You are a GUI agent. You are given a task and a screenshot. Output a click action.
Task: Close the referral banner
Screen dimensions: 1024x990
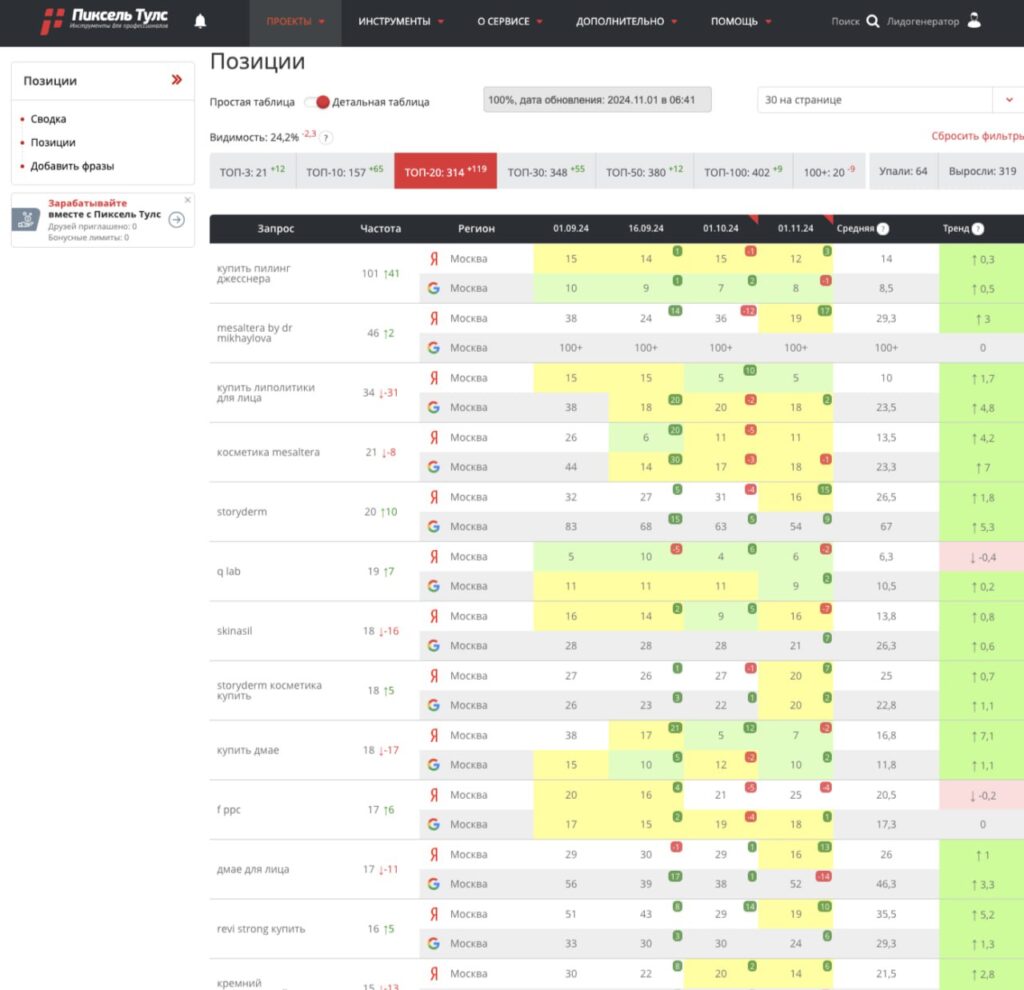[x=187, y=200]
